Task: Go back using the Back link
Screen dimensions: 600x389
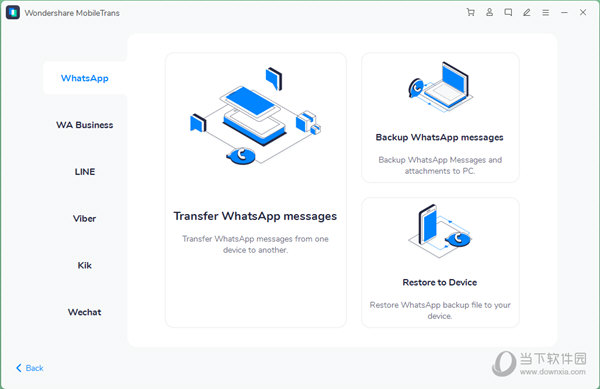Action: click(x=30, y=368)
